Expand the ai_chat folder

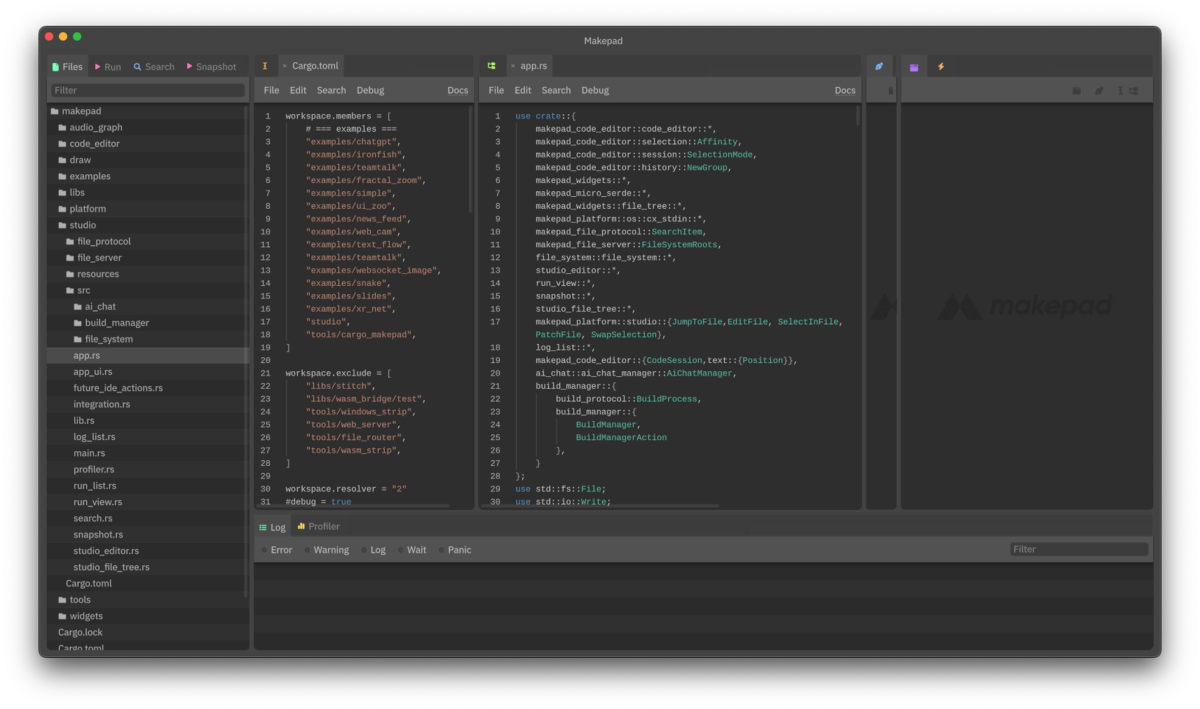[148, 307]
